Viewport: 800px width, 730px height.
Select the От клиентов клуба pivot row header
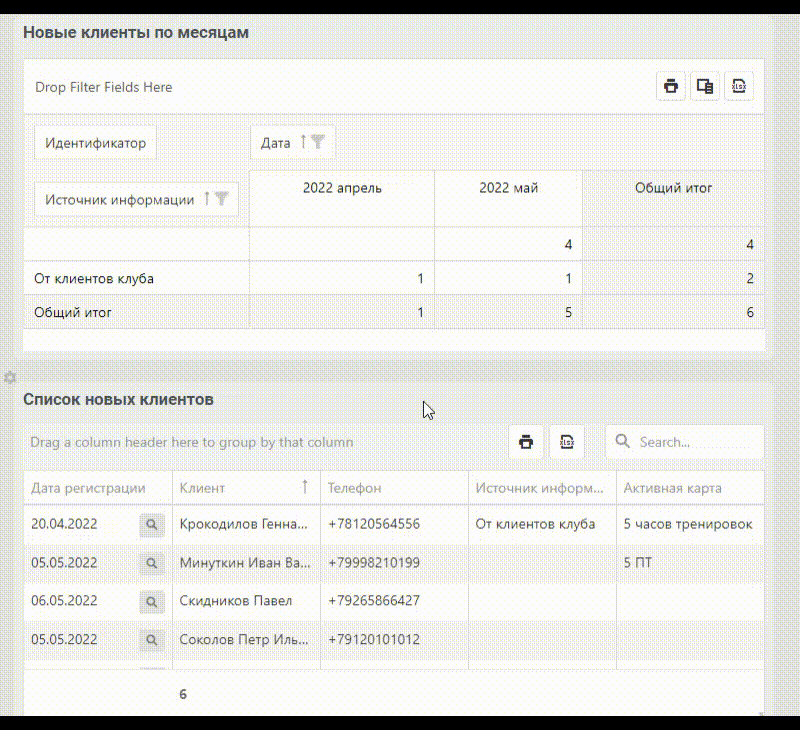136,279
